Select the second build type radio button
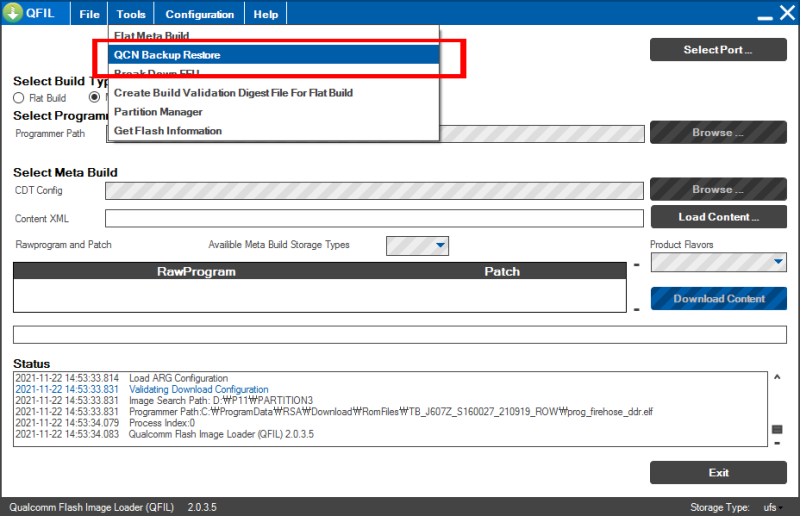Screen dimensions: 800x516 94,97
